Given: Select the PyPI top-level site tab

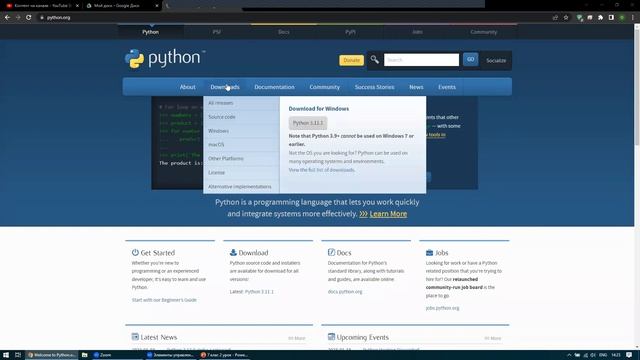Looking at the screenshot, I should click(350, 32).
